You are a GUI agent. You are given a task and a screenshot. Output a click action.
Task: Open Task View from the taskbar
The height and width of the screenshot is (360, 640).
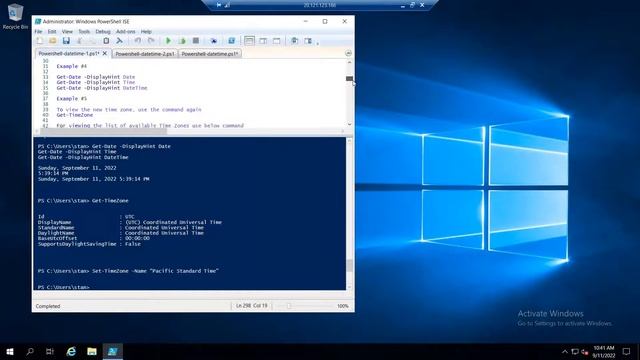click(50, 351)
